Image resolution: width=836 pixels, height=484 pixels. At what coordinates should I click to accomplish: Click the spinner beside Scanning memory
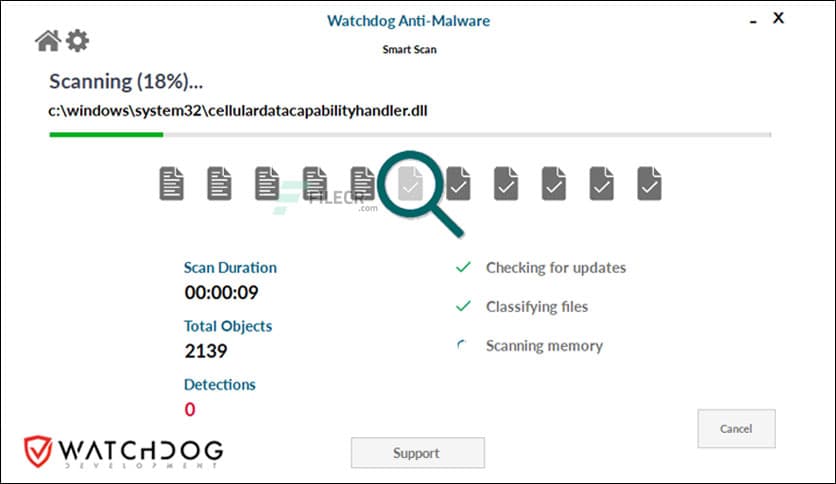pyautogui.click(x=462, y=345)
